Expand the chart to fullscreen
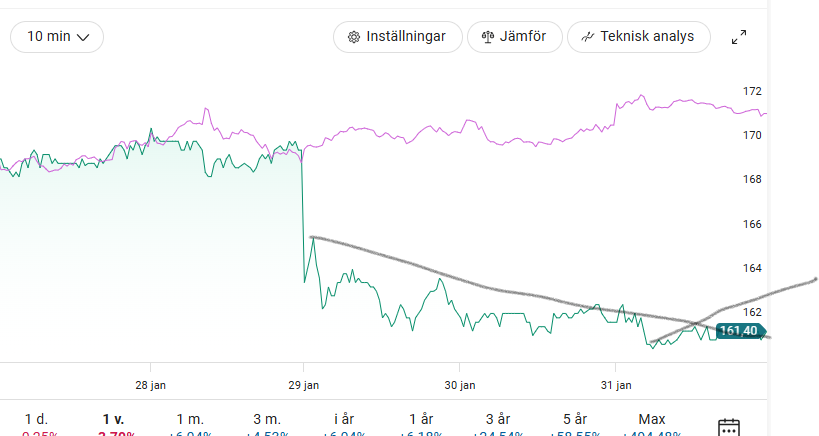The width and height of the screenshot is (819, 436). (x=739, y=37)
